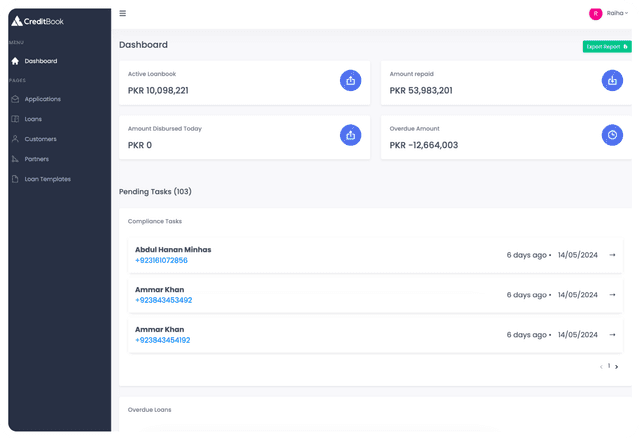Select page 1 in pagination
Viewport: 640px width, 440px height.
(609, 366)
